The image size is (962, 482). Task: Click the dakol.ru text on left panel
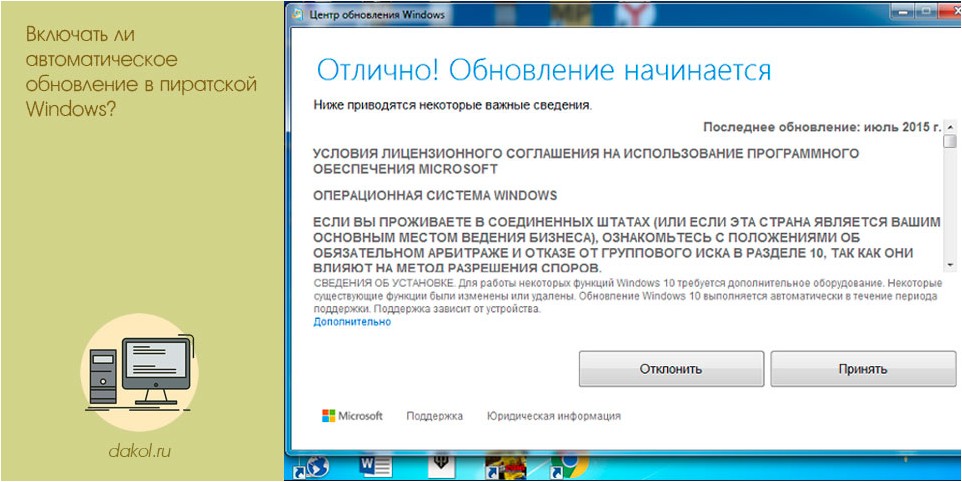point(139,452)
